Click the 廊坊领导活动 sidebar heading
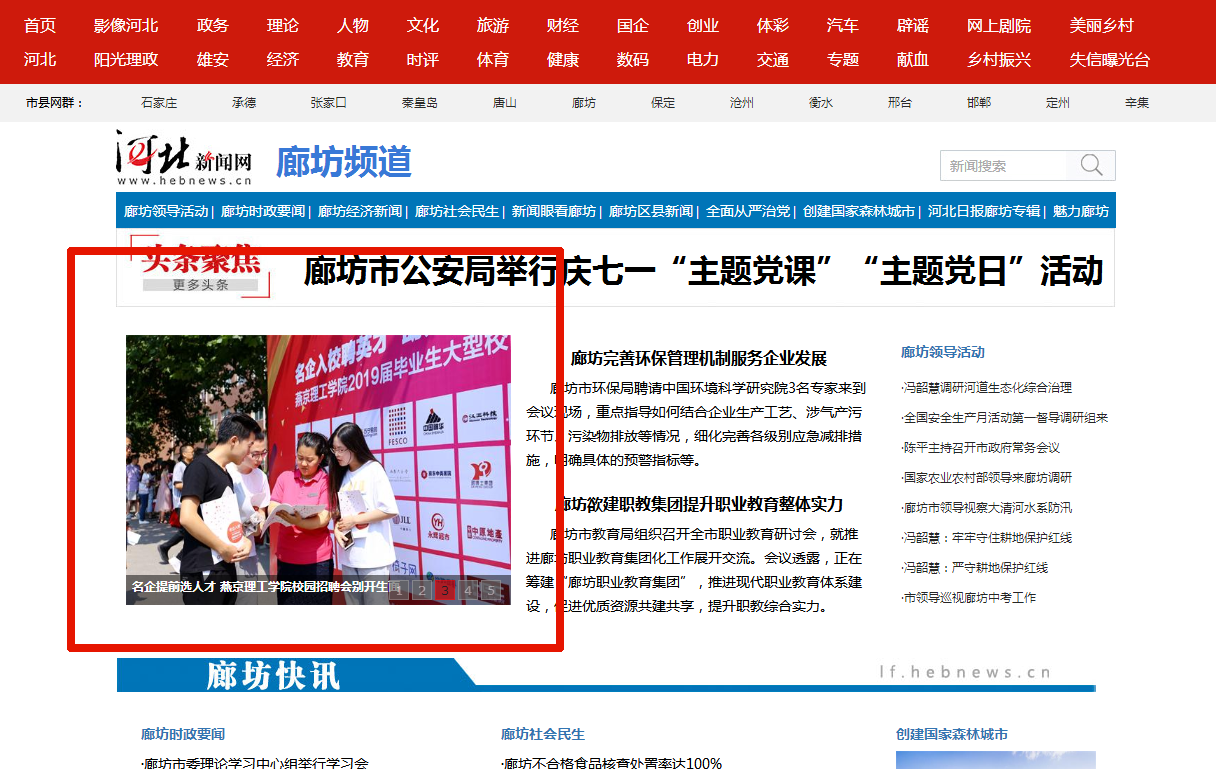 942,352
